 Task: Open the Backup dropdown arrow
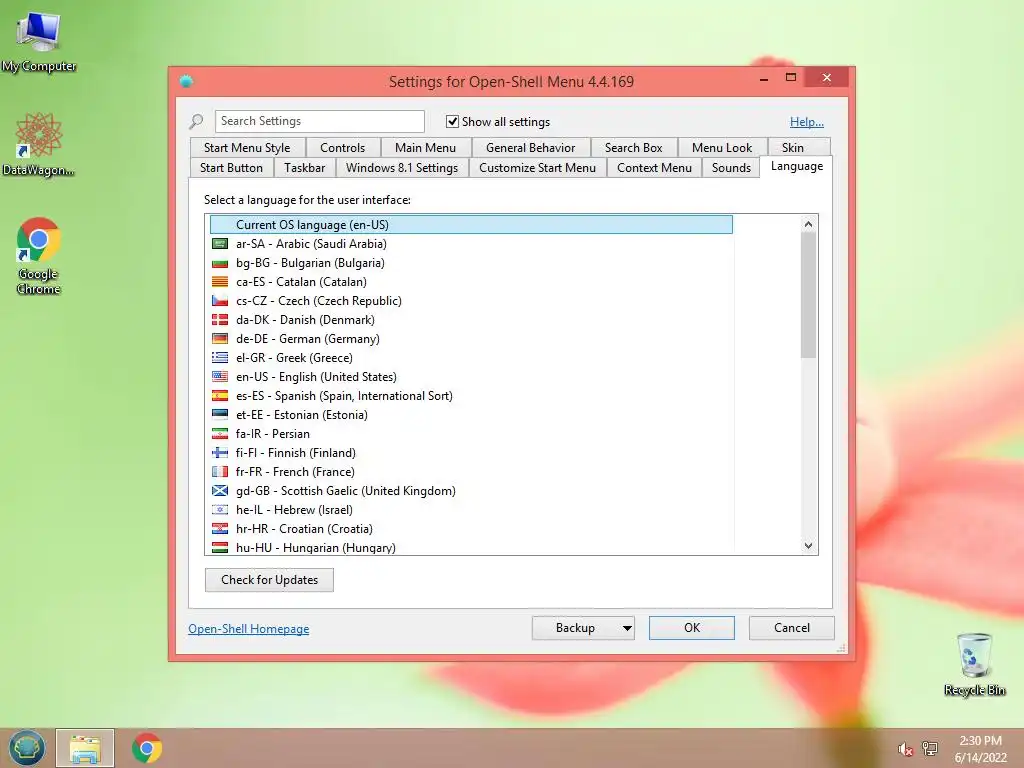coord(627,628)
